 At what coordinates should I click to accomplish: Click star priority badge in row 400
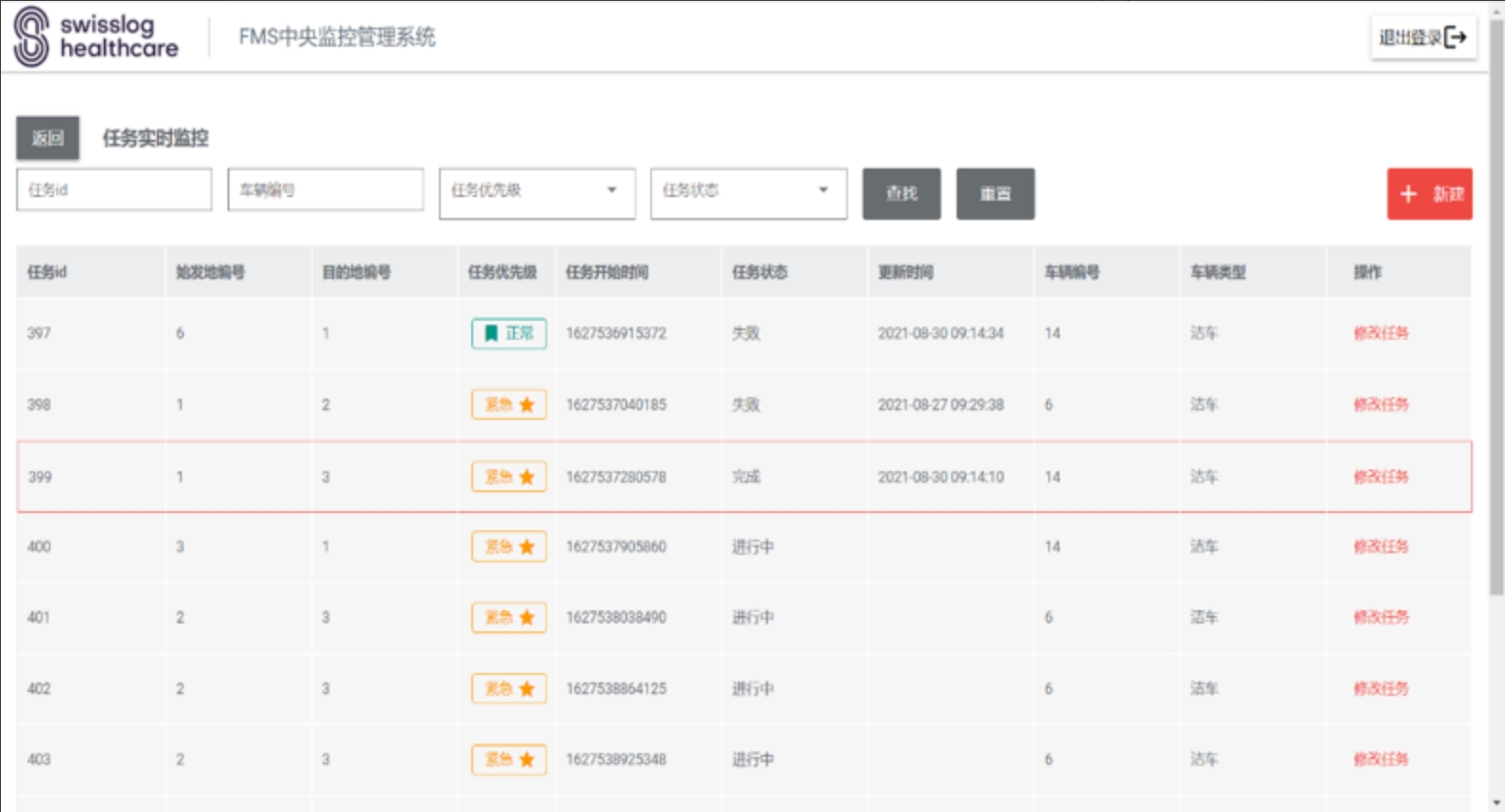(x=508, y=546)
